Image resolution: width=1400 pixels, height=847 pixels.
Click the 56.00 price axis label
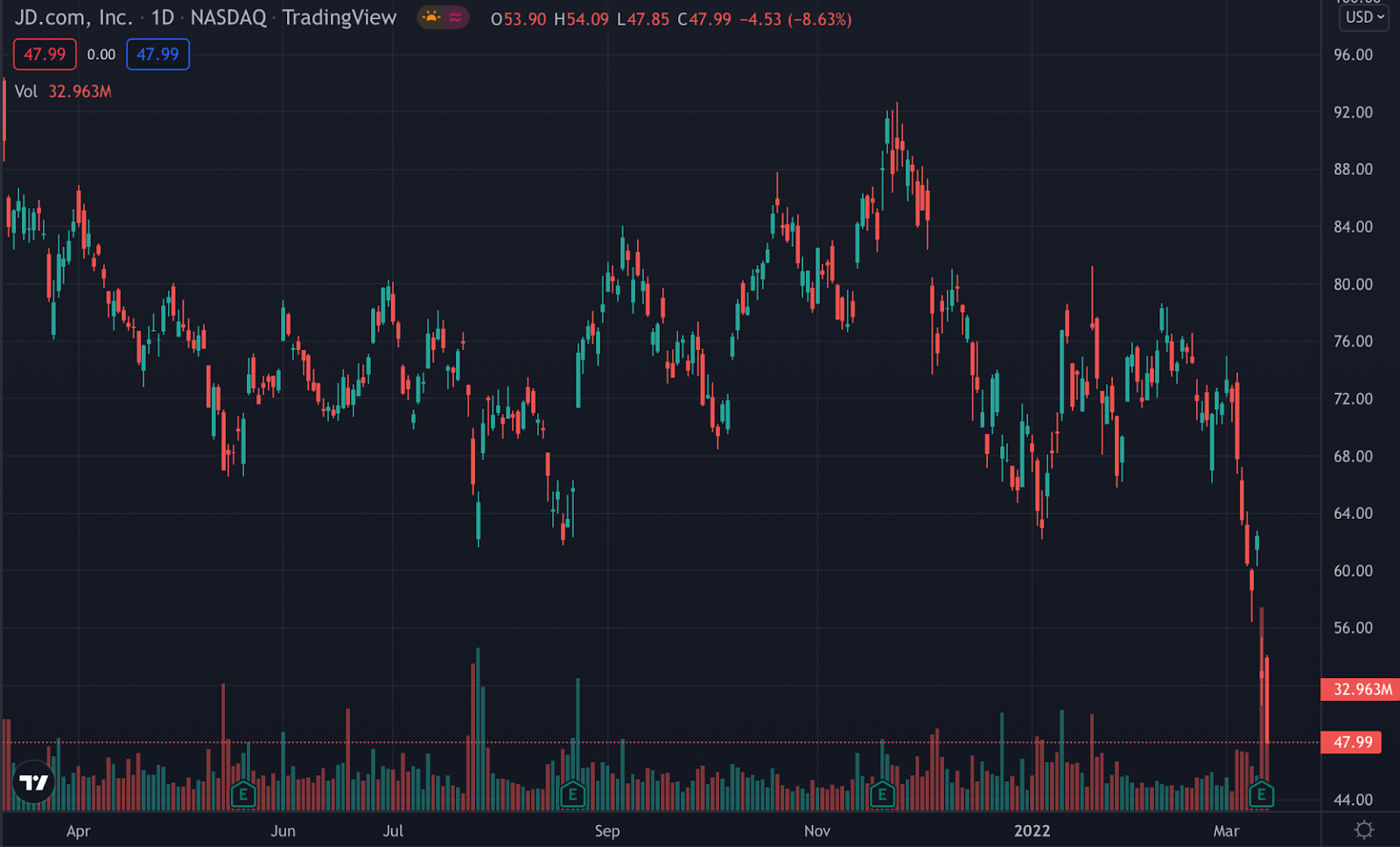pos(1353,627)
